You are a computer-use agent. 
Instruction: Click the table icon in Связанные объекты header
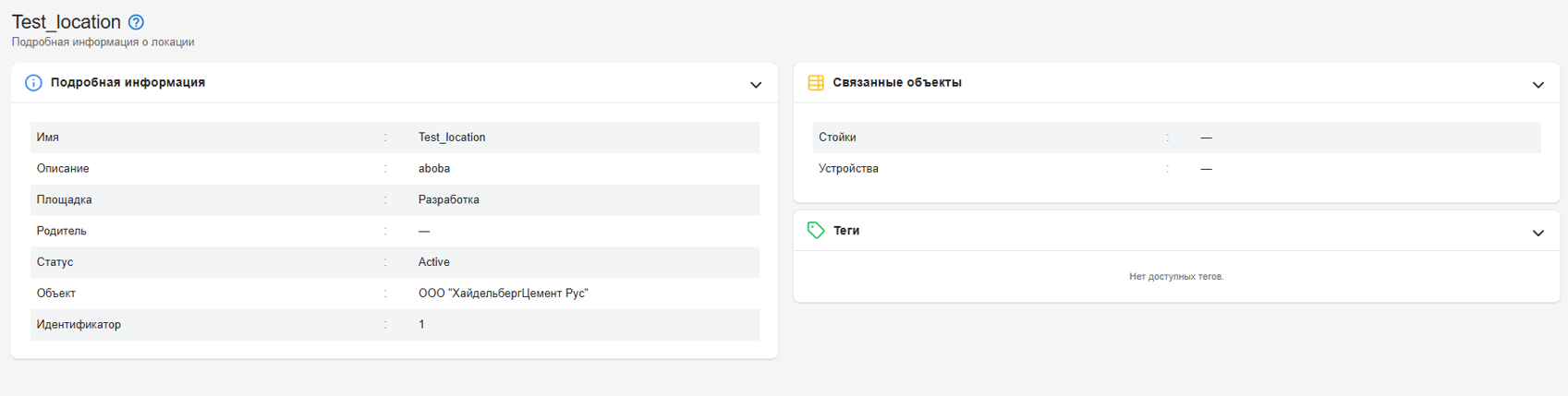point(816,83)
